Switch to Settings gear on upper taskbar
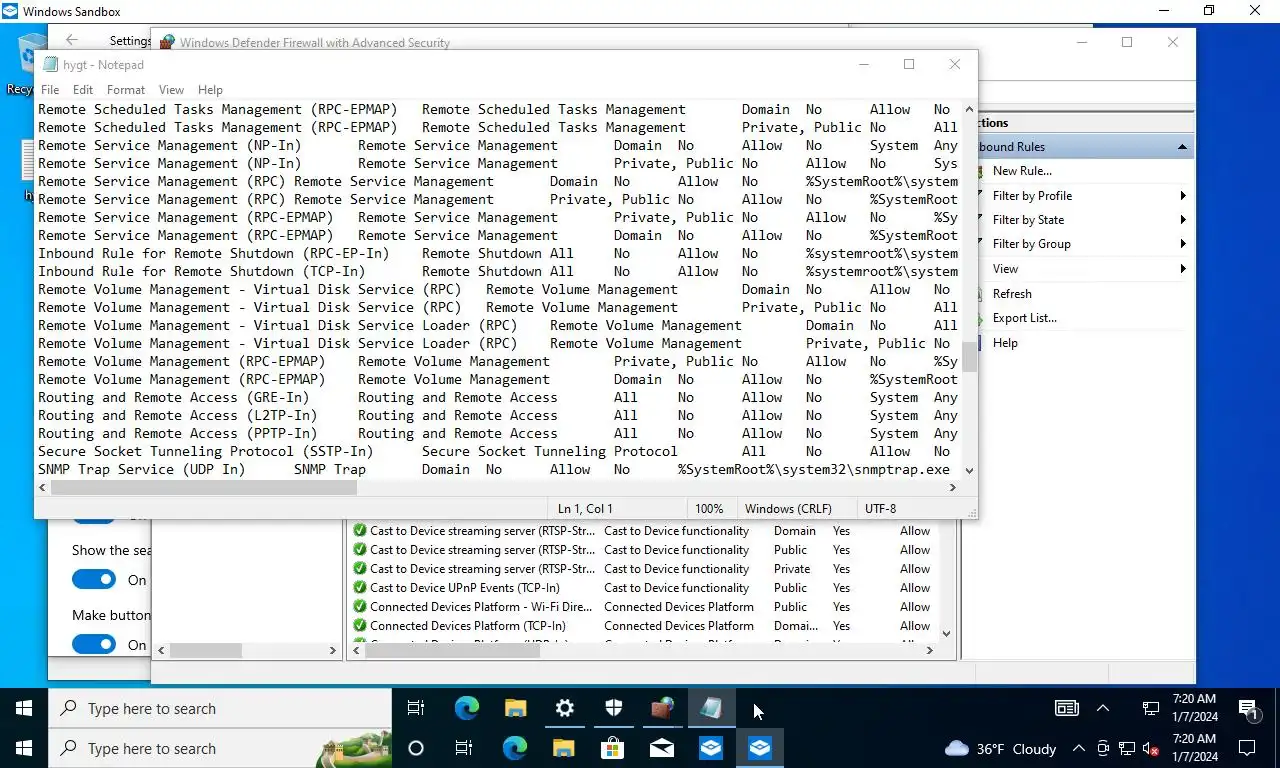This screenshot has width=1280, height=768. [x=564, y=708]
